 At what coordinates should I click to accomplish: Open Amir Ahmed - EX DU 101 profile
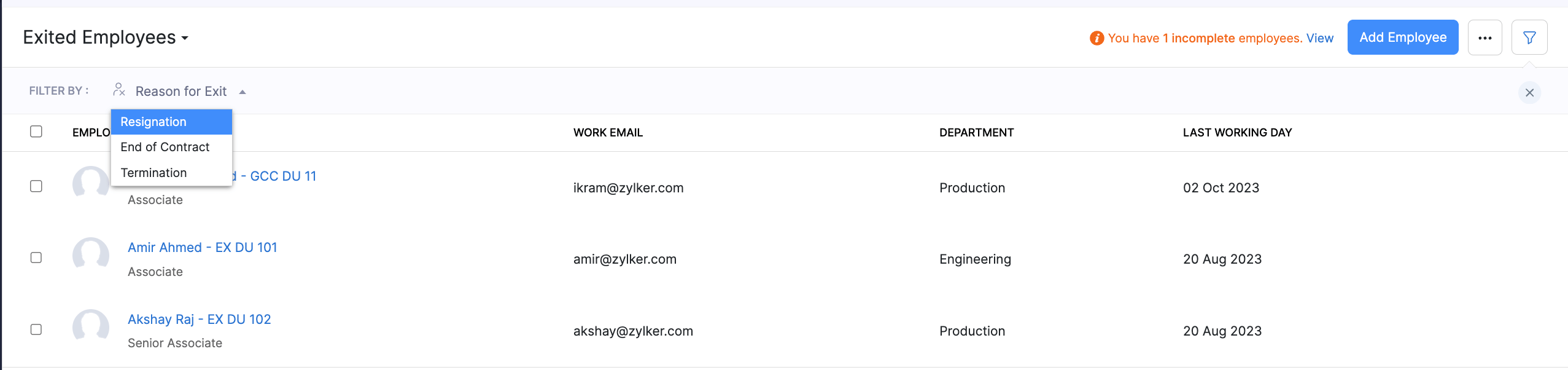(202, 247)
